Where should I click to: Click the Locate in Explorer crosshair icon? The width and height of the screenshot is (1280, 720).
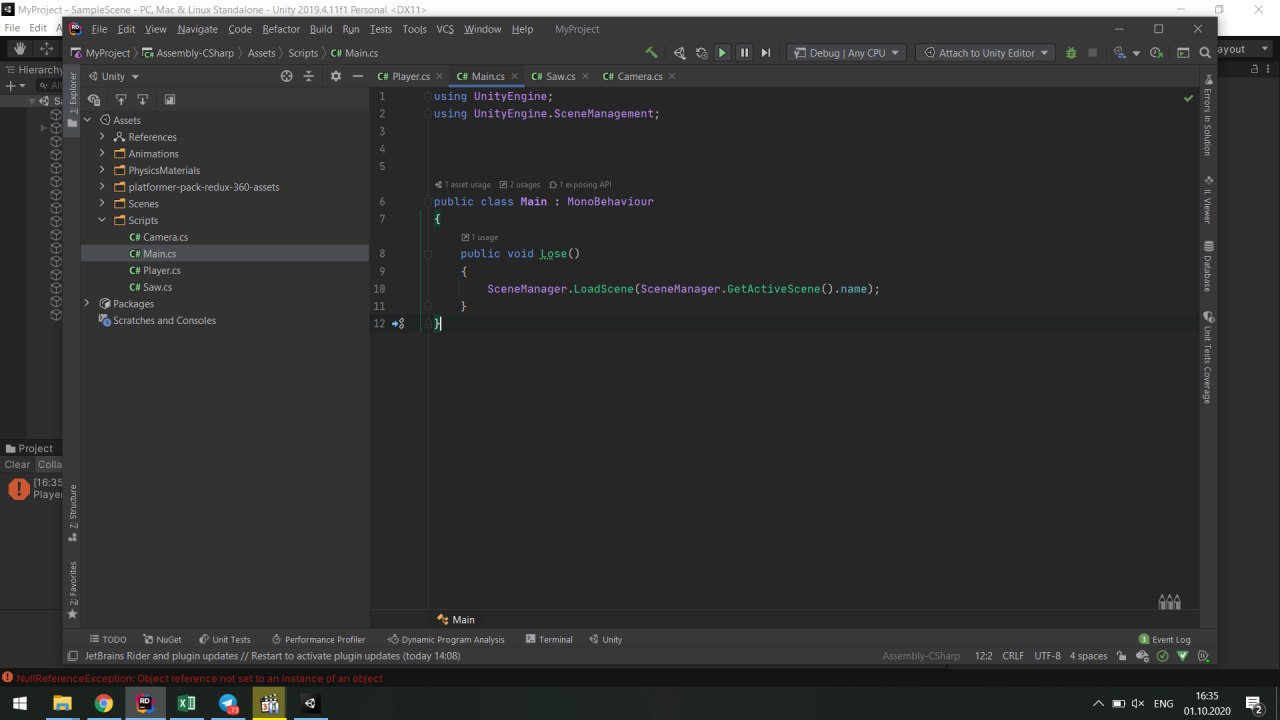tap(286, 76)
